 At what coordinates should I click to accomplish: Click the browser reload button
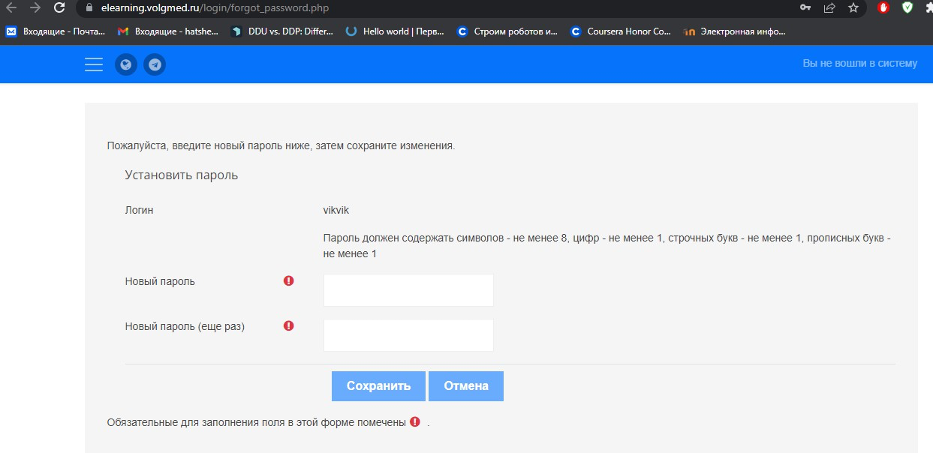click(x=60, y=8)
